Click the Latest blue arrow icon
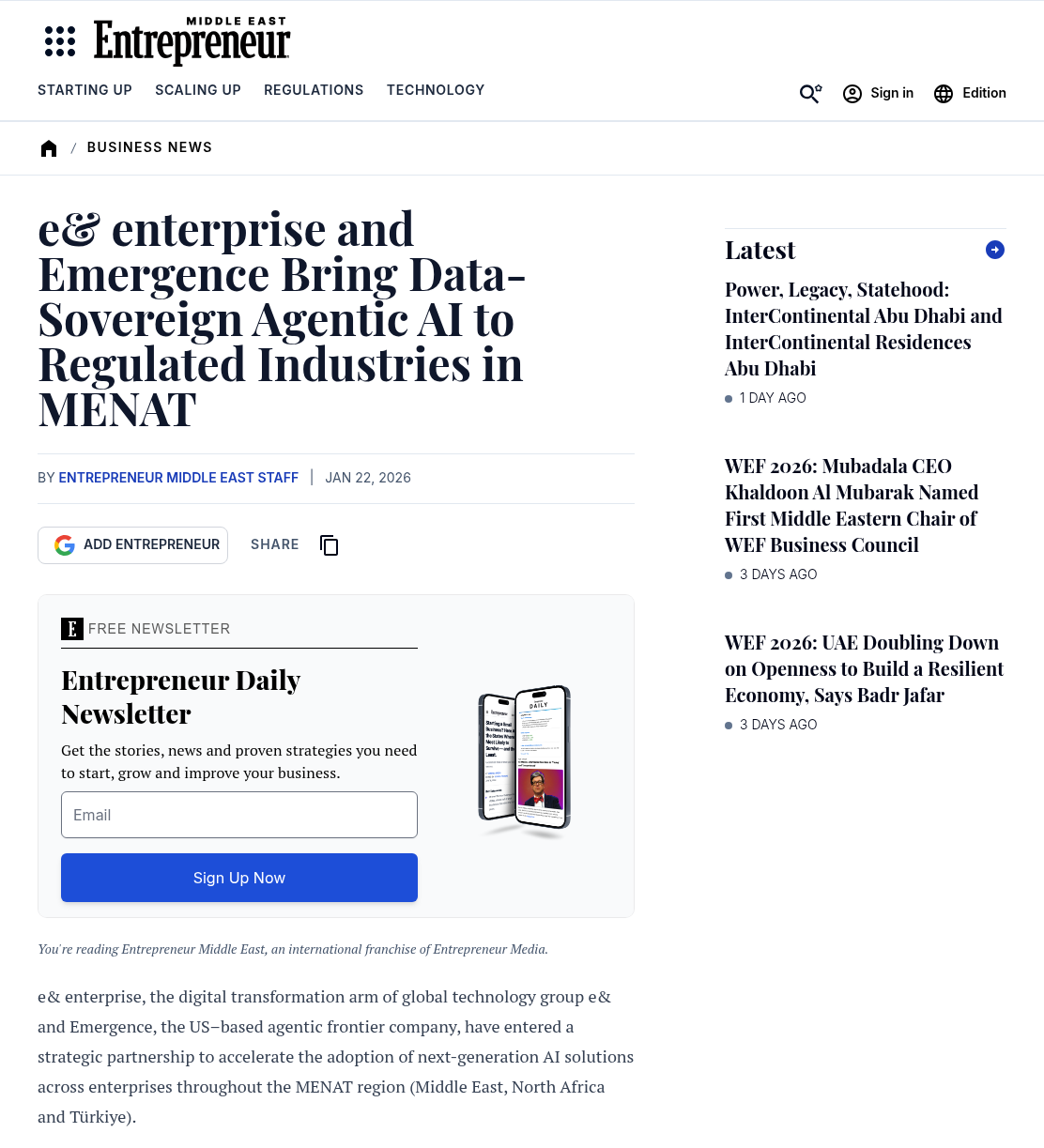The width and height of the screenshot is (1044, 1148). pyautogui.click(x=995, y=250)
